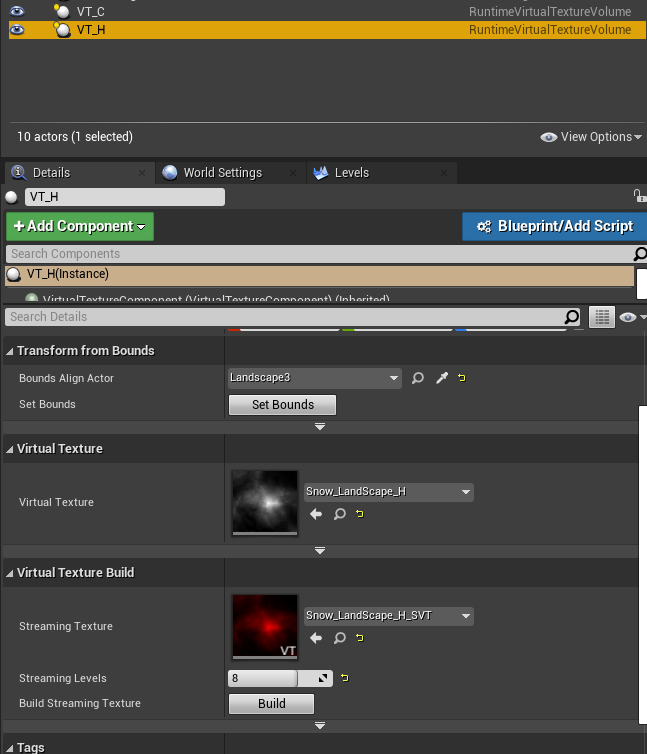
Task: Open the property matrix grid view icon
Action: (601, 317)
